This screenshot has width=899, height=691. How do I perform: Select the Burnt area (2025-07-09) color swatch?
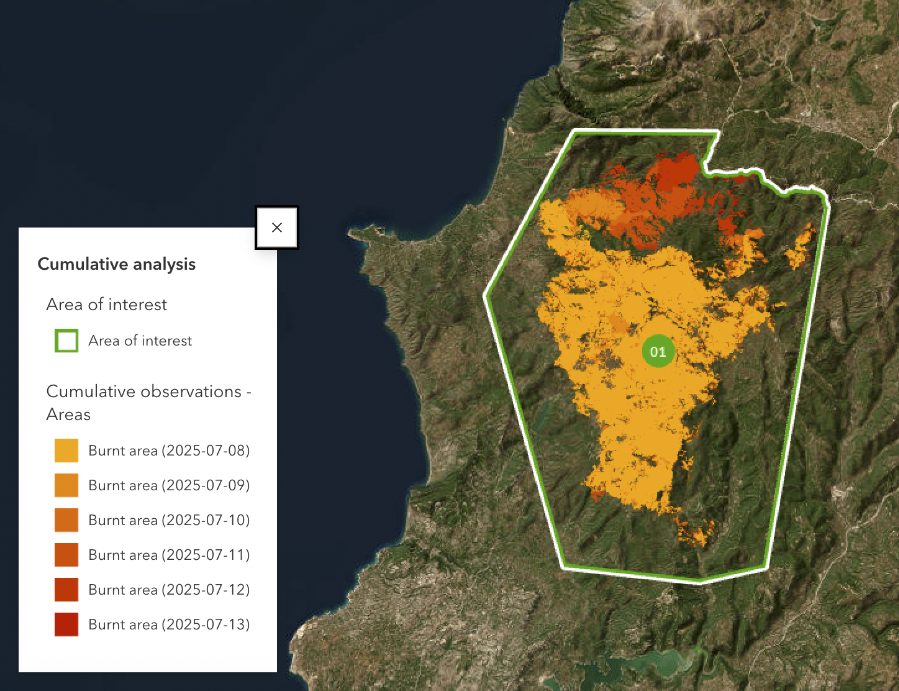pyautogui.click(x=66, y=486)
